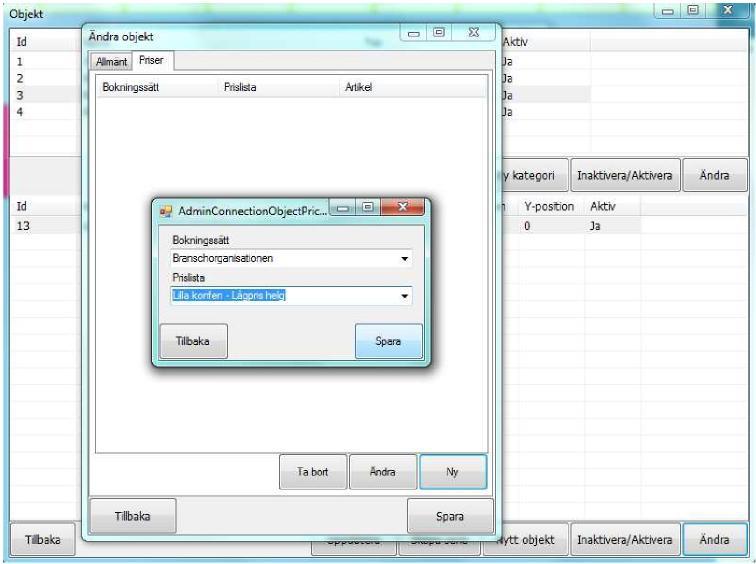Maximize the Objekt main window
The height and width of the screenshot is (564, 756).
pyautogui.click(x=693, y=10)
